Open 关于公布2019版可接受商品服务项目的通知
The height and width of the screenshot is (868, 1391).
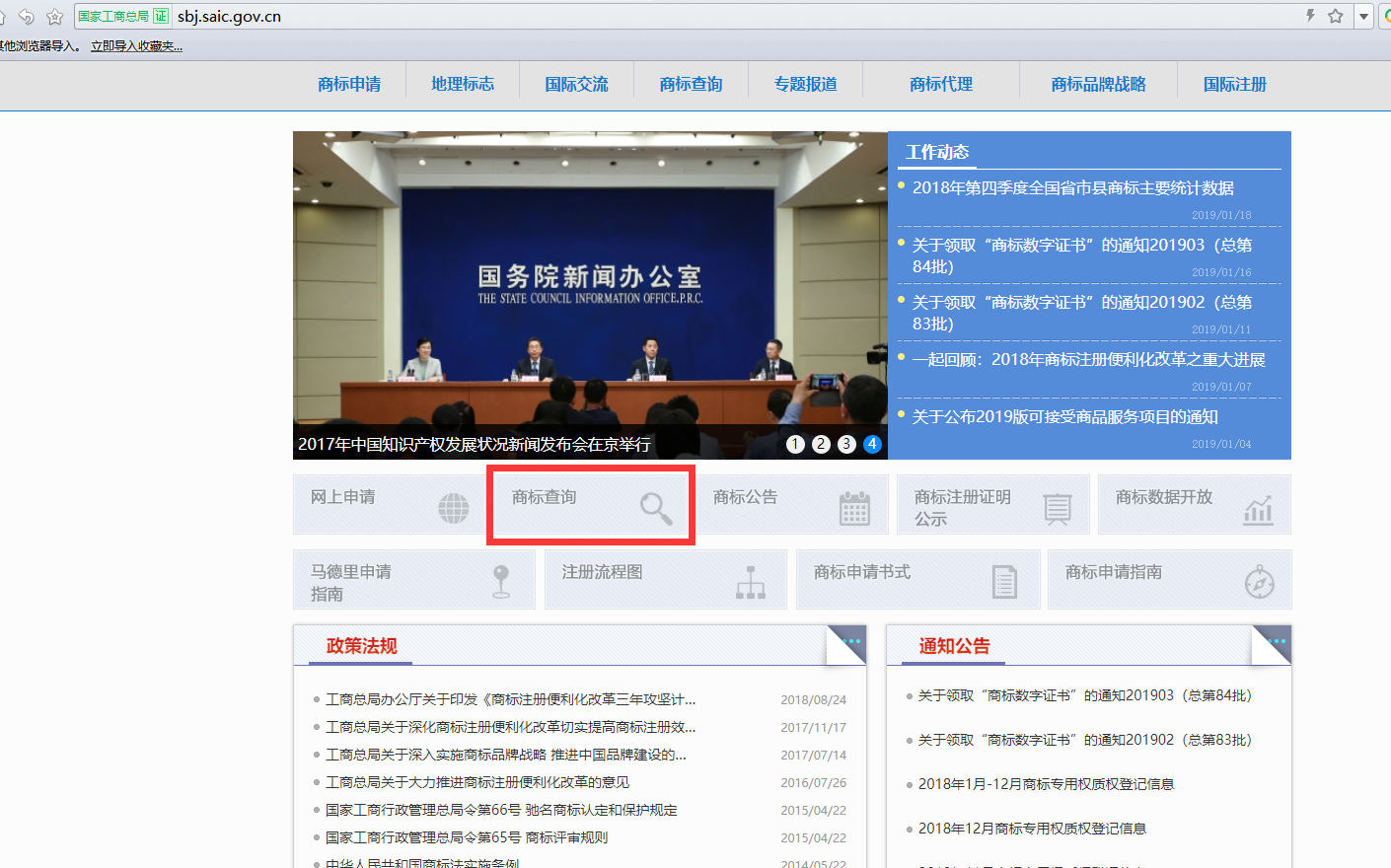(1065, 416)
